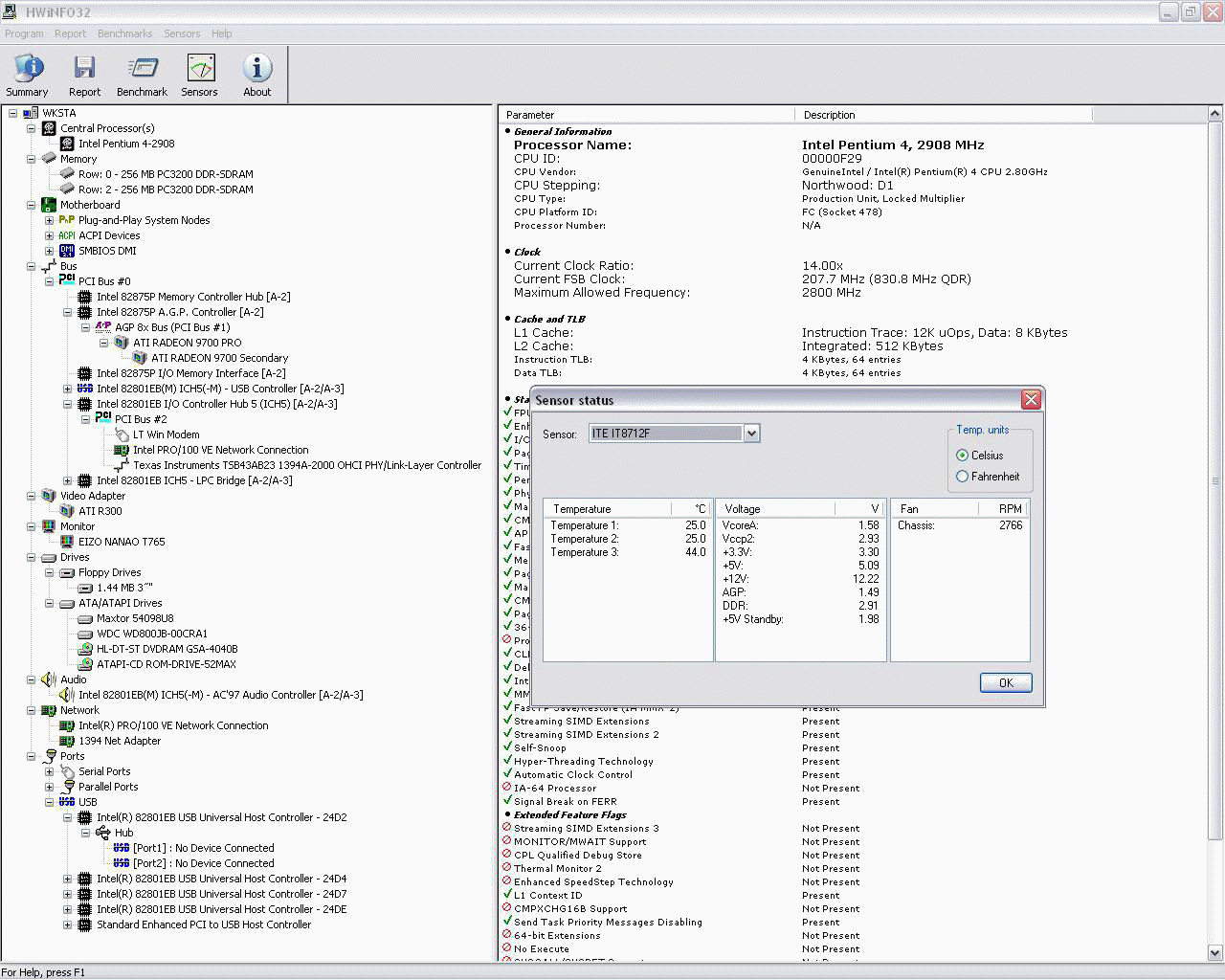This screenshot has width=1225, height=980.
Task: Open the Summary toolbar icon
Action: tap(28, 76)
